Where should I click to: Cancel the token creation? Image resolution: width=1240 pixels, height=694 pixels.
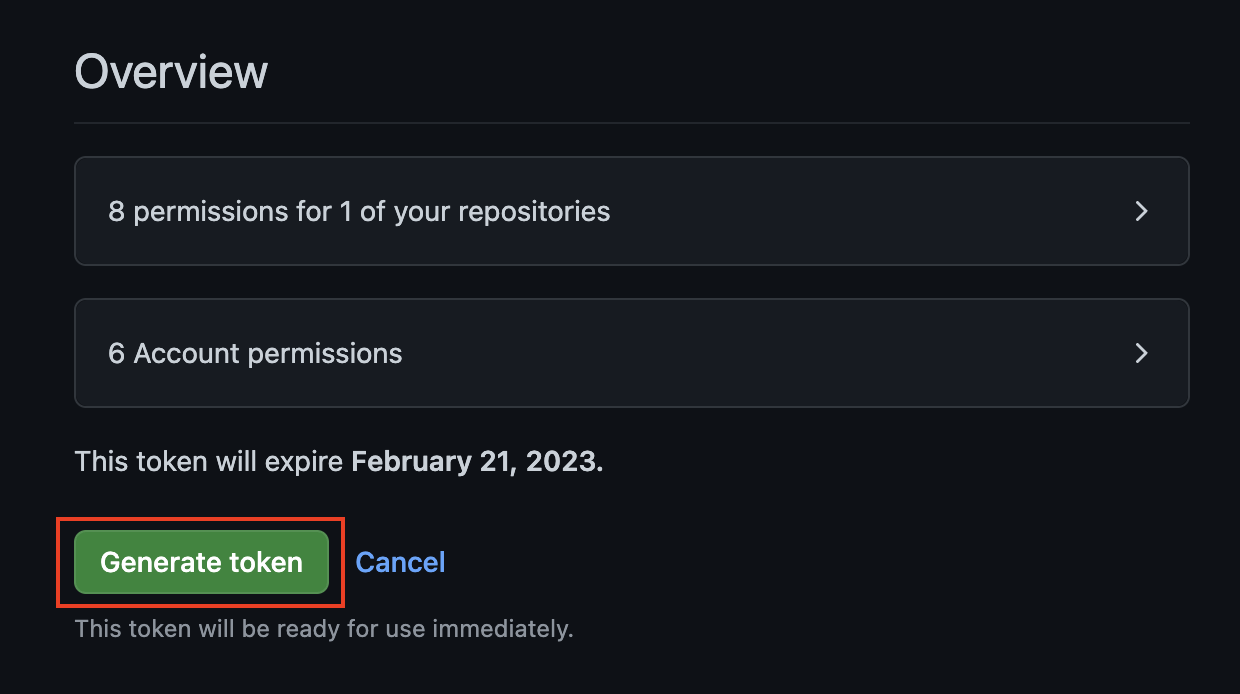pos(400,562)
